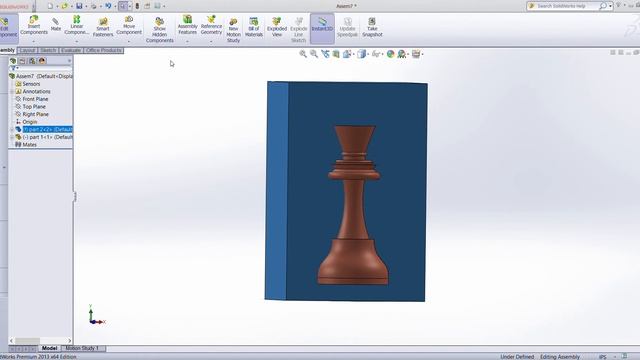Expand the Annotations tree node
The image size is (640, 360).
coord(12,91)
